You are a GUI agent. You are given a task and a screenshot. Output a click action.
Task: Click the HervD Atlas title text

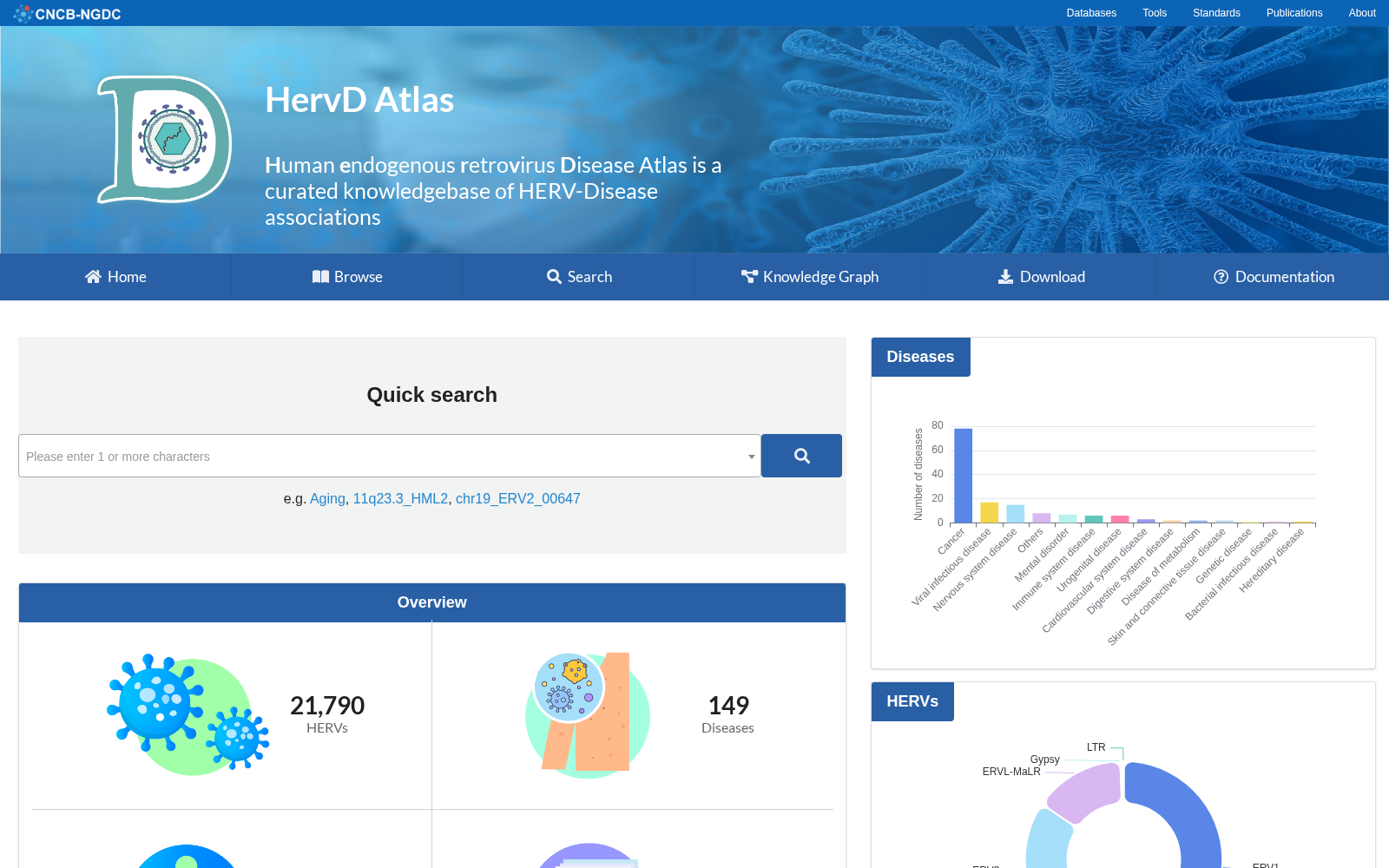coord(359,100)
